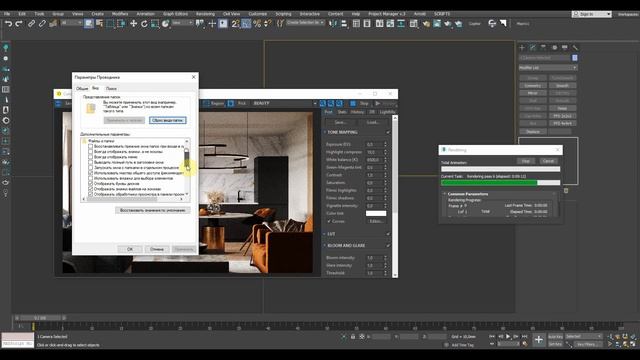Toggle 'Запускать окна с папками в отдельном процессе'
This screenshot has height=360, width=640.
click(91, 167)
